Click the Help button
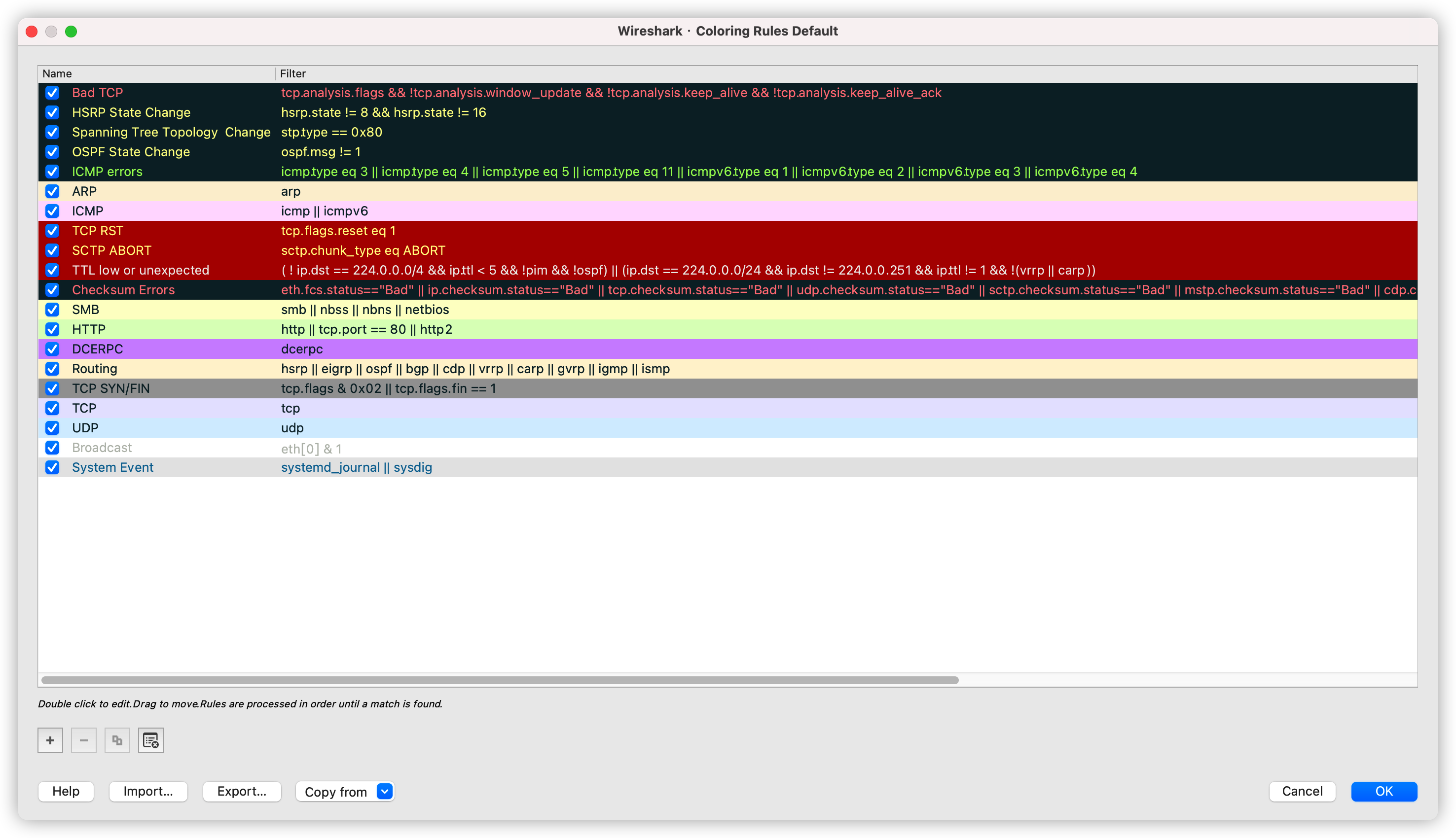1456x838 pixels. click(66, 791)
